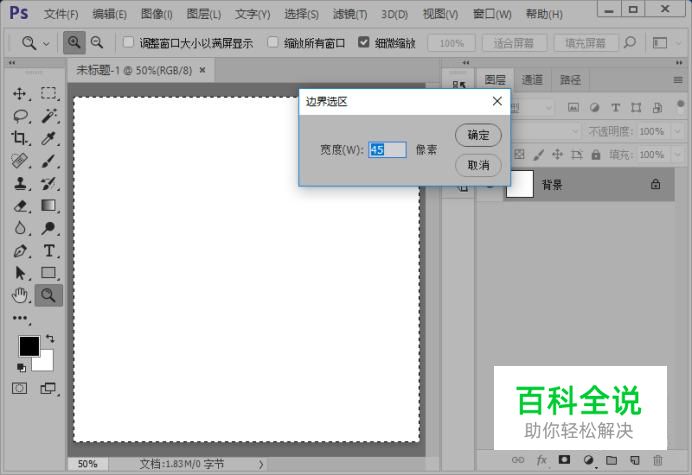Swap foreground and background colors

point(50,339)
